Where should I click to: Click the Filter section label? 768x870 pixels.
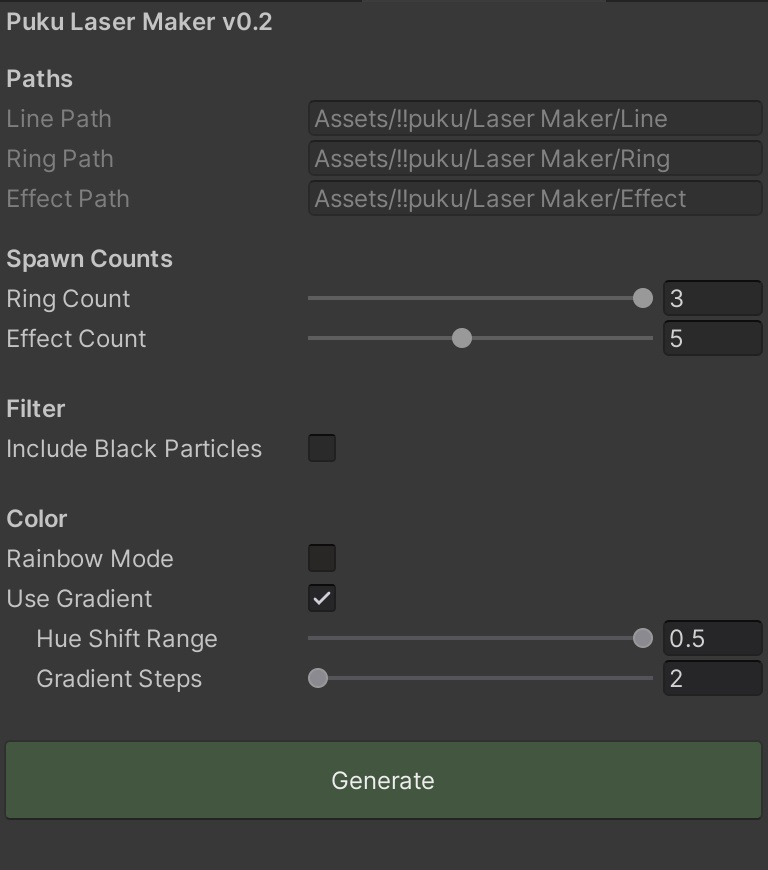click(35, 408)
